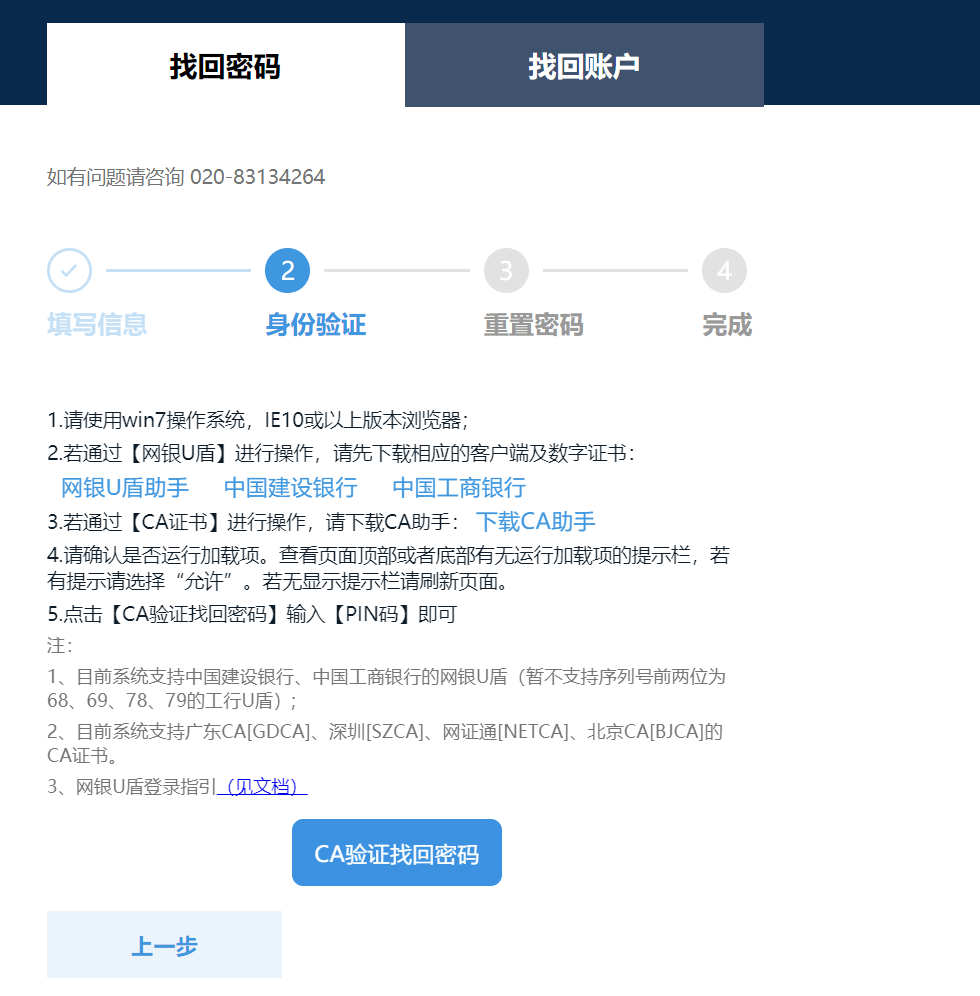The width and height of the screenshot is (980, 996).
Task: Click the completed step checkmark circle
Action: tap(69, 271)
